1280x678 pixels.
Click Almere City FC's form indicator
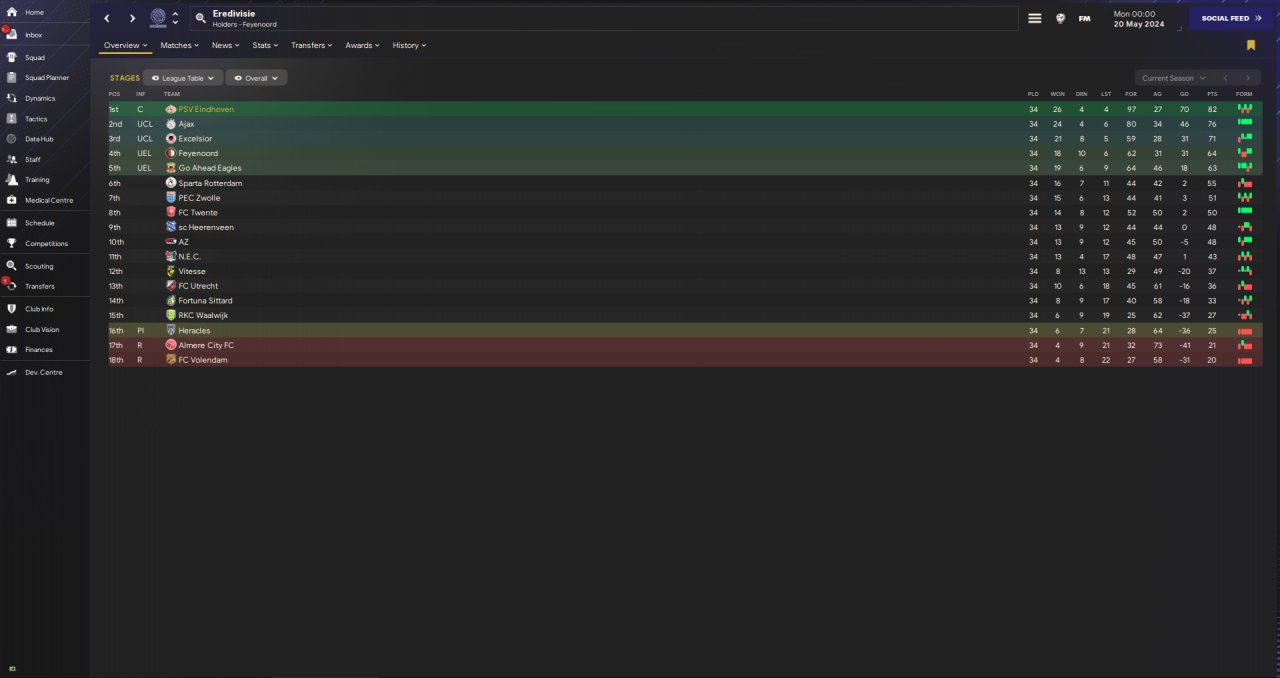pyautogui.click(x=1245, y=345)
